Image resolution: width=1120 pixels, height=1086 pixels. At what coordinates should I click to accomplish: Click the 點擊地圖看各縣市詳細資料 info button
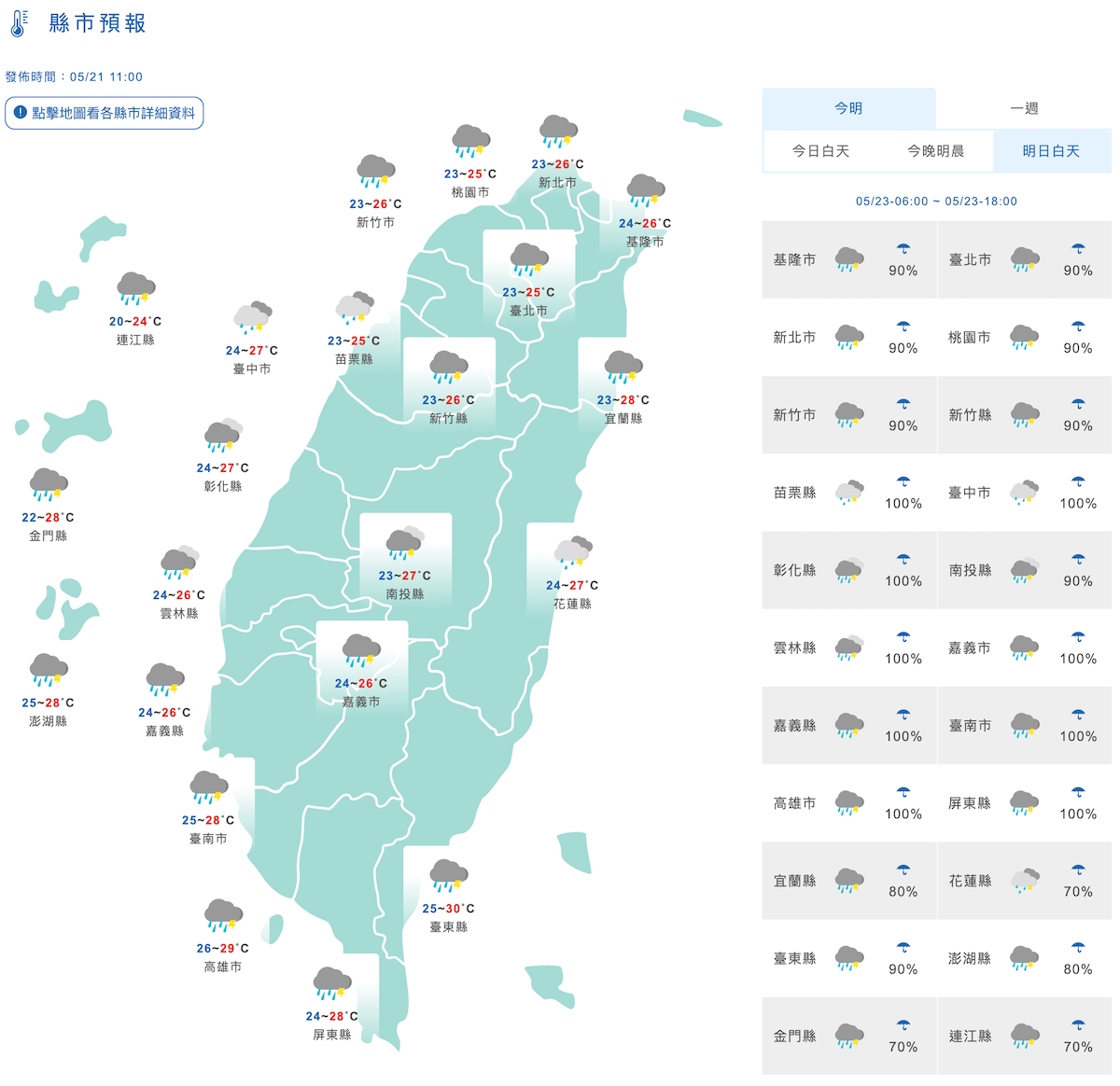105,113
